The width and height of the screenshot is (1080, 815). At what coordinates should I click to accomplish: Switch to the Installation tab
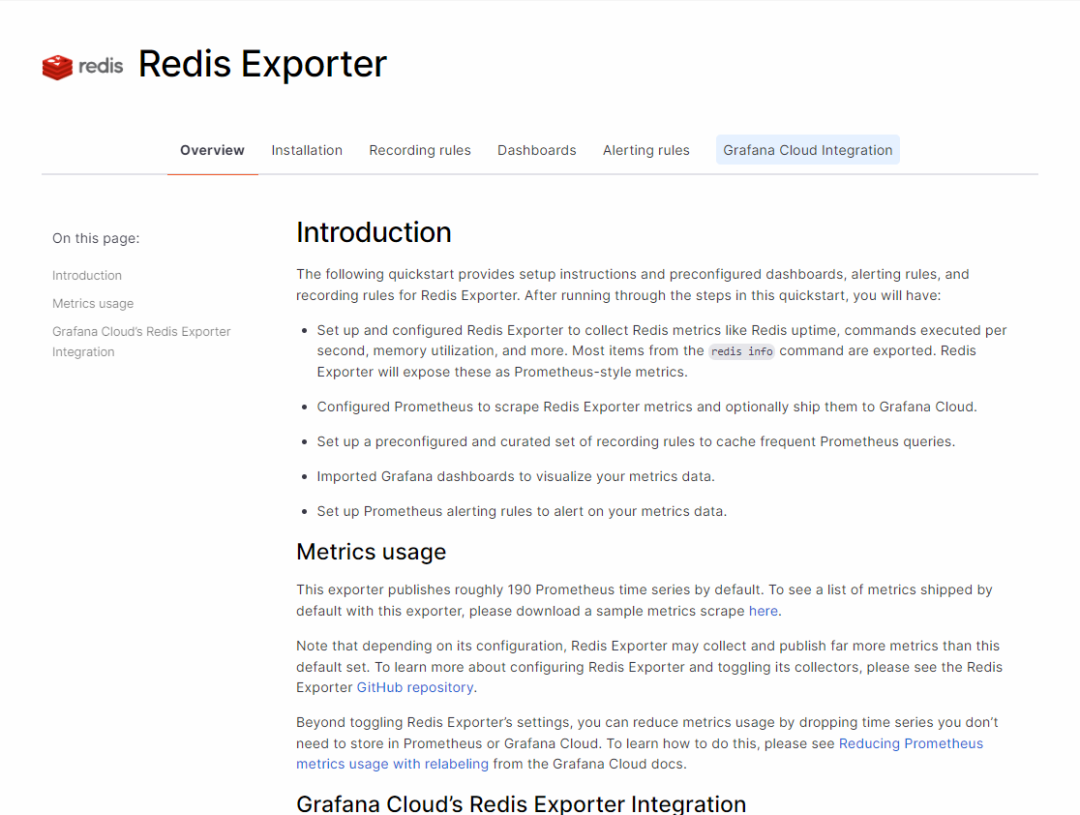(307, 150)
